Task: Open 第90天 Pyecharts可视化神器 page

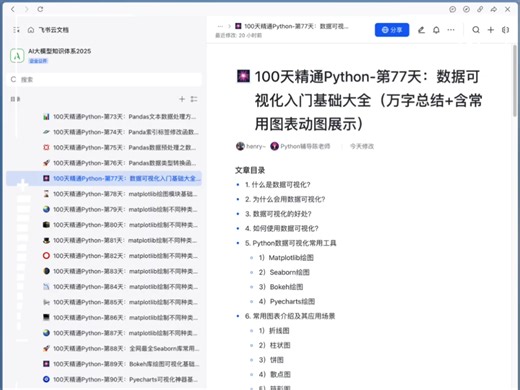Action: (x=104, y=379)
